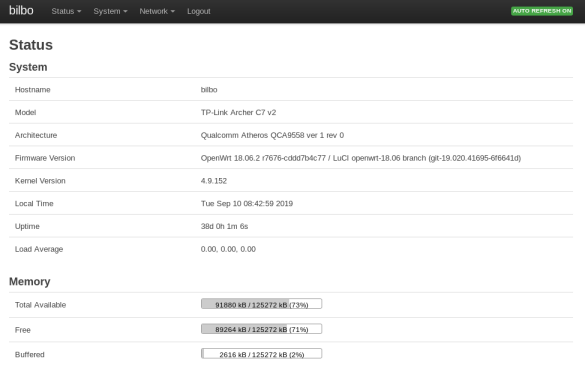Click the System dropdown caret arrow

(x=125, y=12)
